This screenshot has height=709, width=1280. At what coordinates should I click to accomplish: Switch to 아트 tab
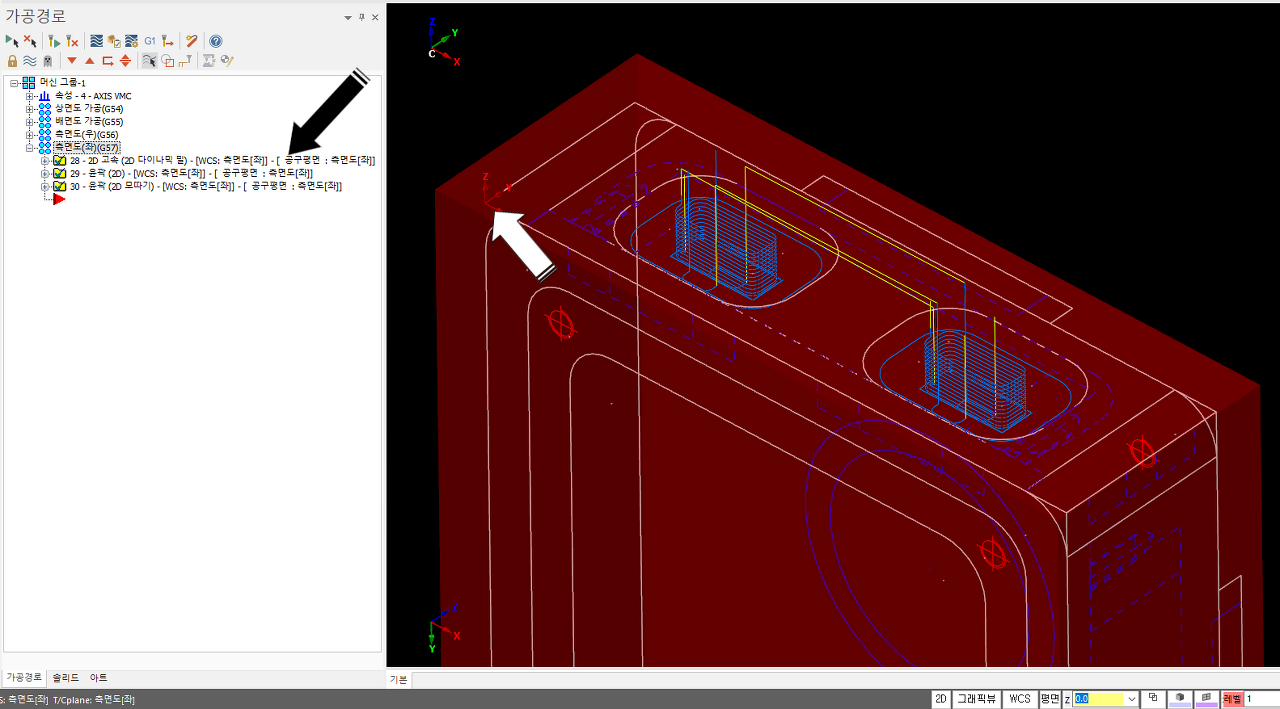(x=98, y=678)
